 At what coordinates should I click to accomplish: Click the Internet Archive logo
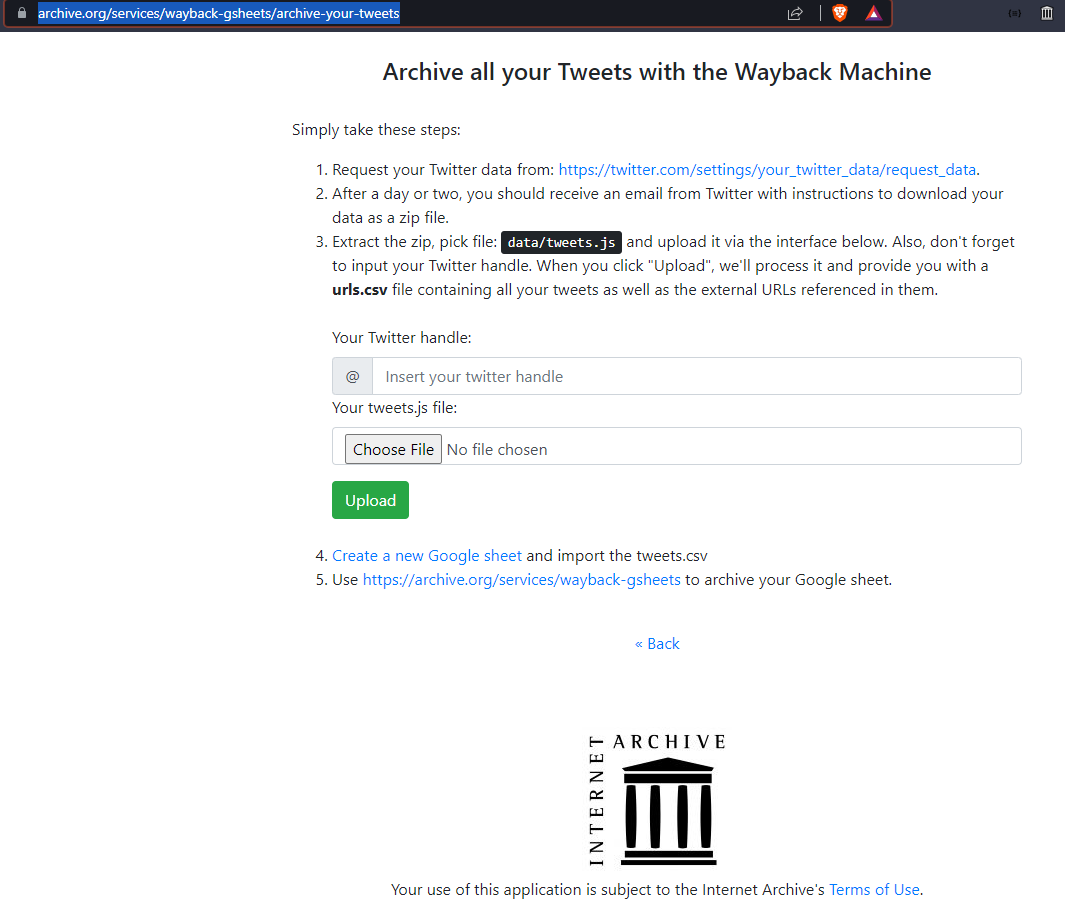pyautogui.click(x=657, y=799)
